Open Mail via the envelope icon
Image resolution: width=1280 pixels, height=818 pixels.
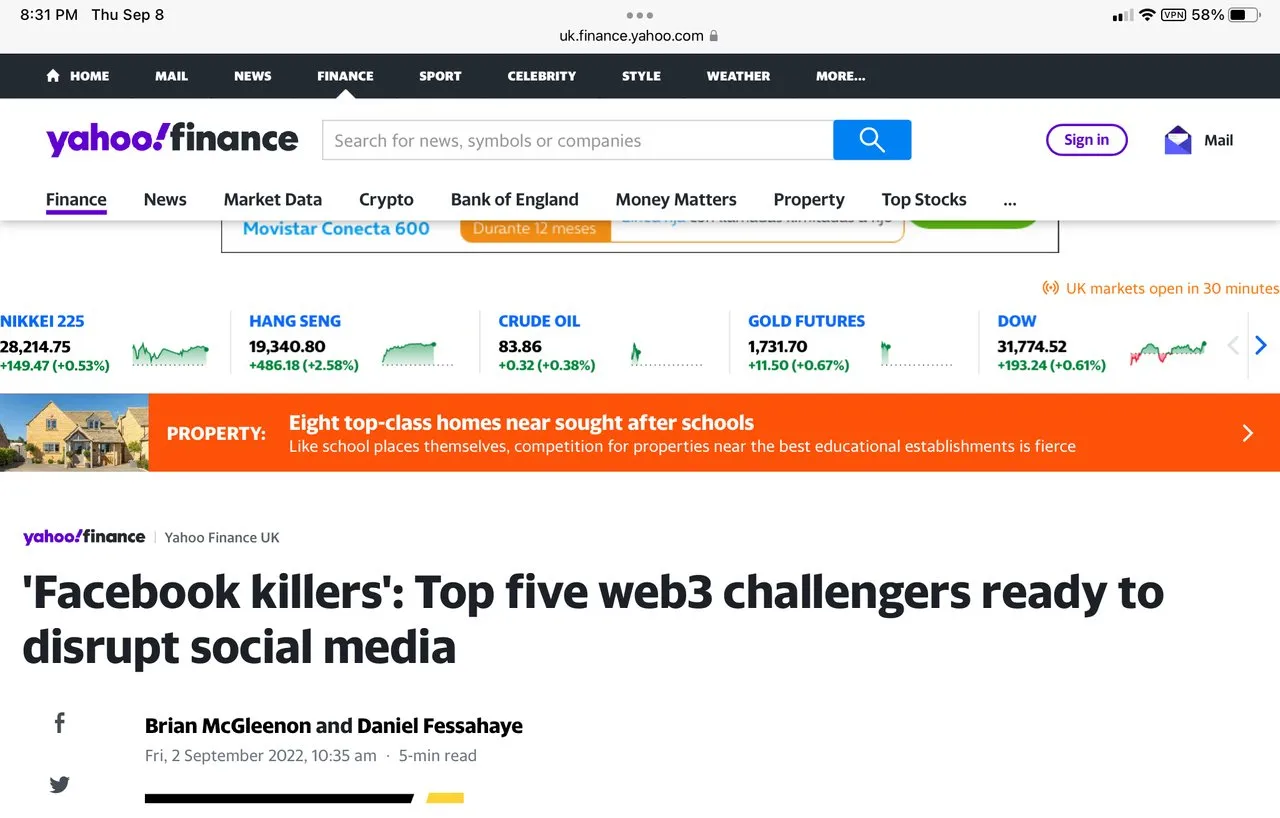(1178, 140)
